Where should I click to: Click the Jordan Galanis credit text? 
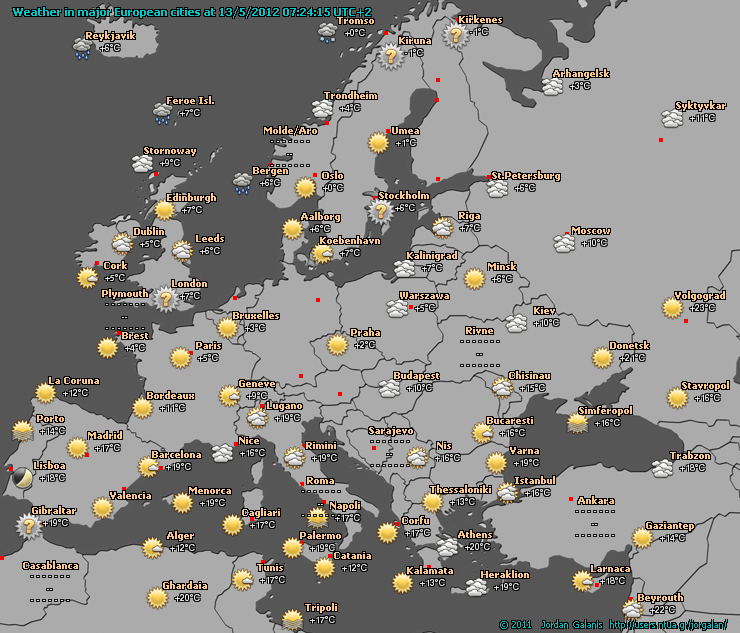pos(572,625)
